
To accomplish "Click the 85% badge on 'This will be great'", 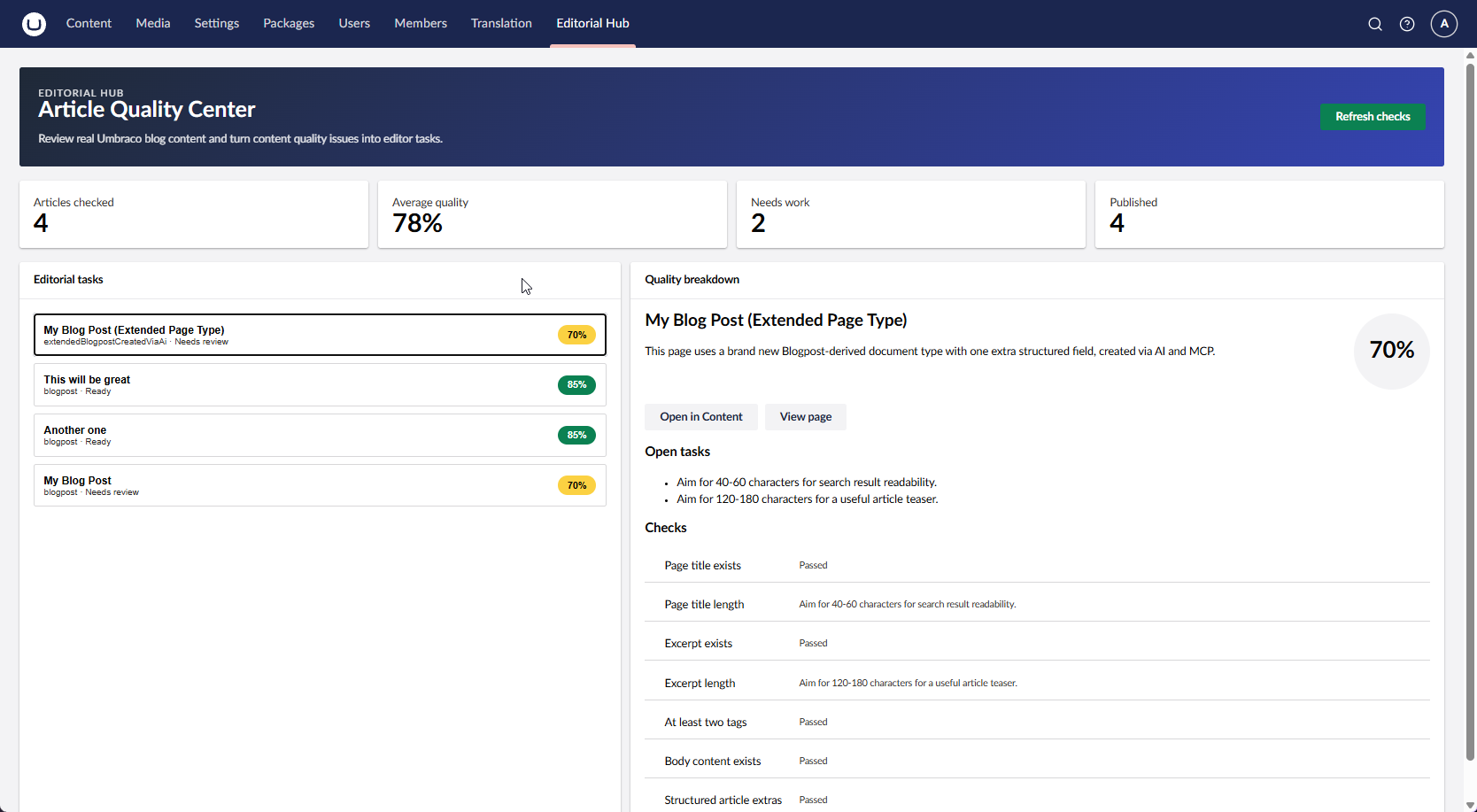I will point(576,385).
